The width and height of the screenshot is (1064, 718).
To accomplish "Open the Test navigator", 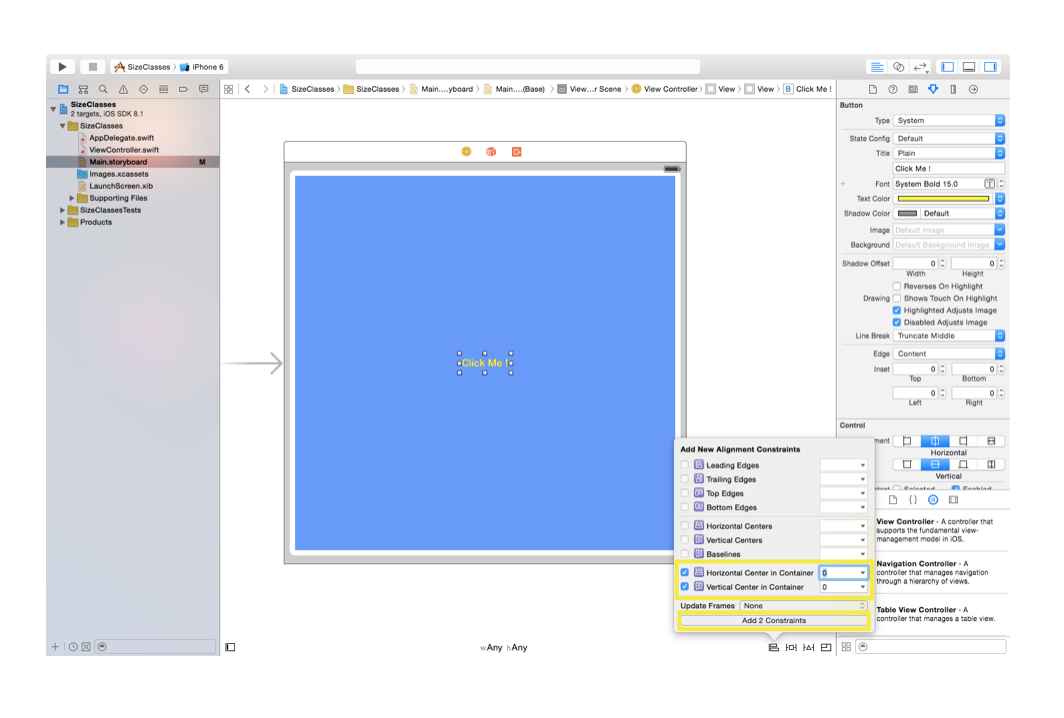I will click(143, 90).
